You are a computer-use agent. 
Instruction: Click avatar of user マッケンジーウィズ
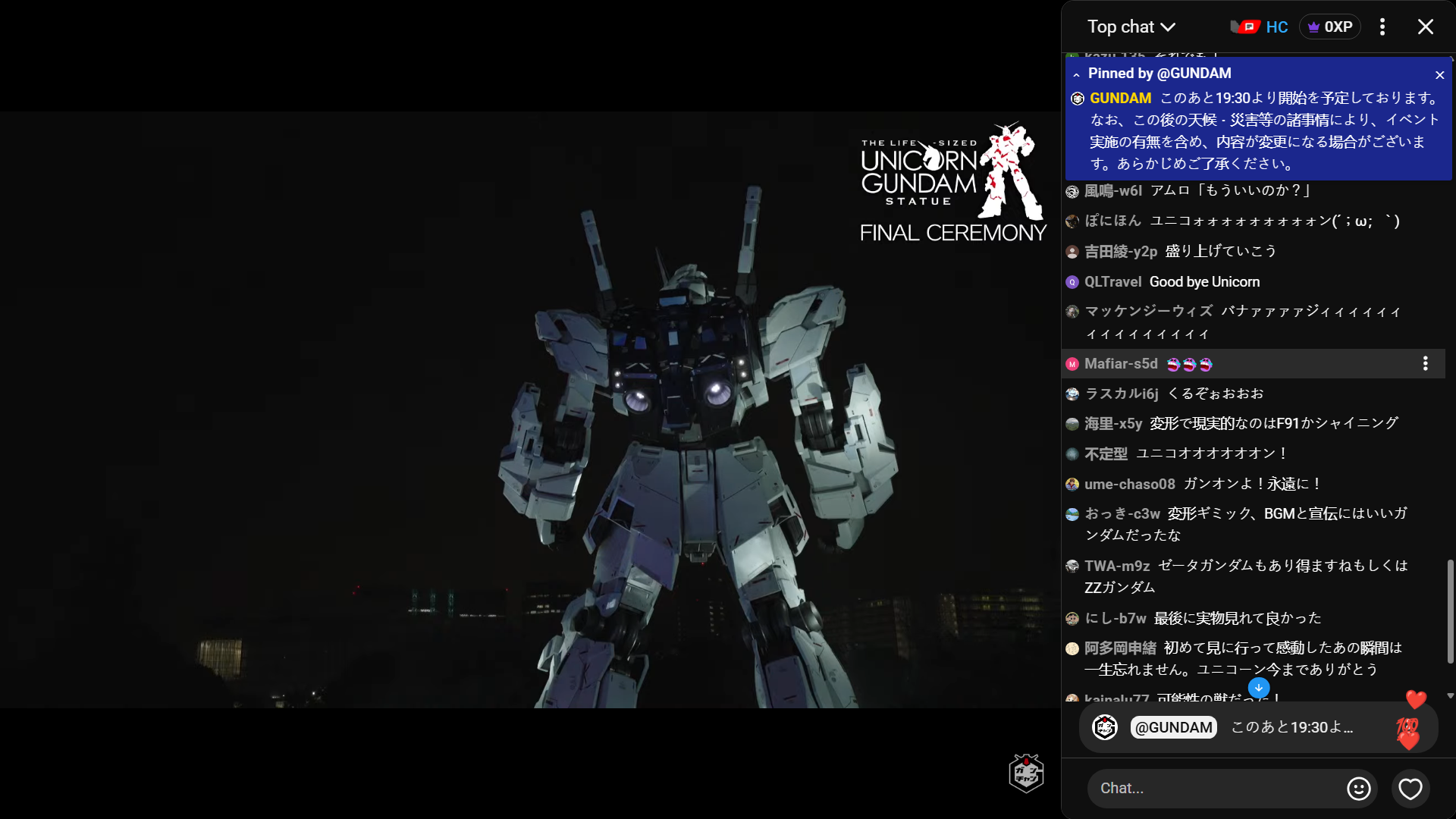click(1072, 312)
